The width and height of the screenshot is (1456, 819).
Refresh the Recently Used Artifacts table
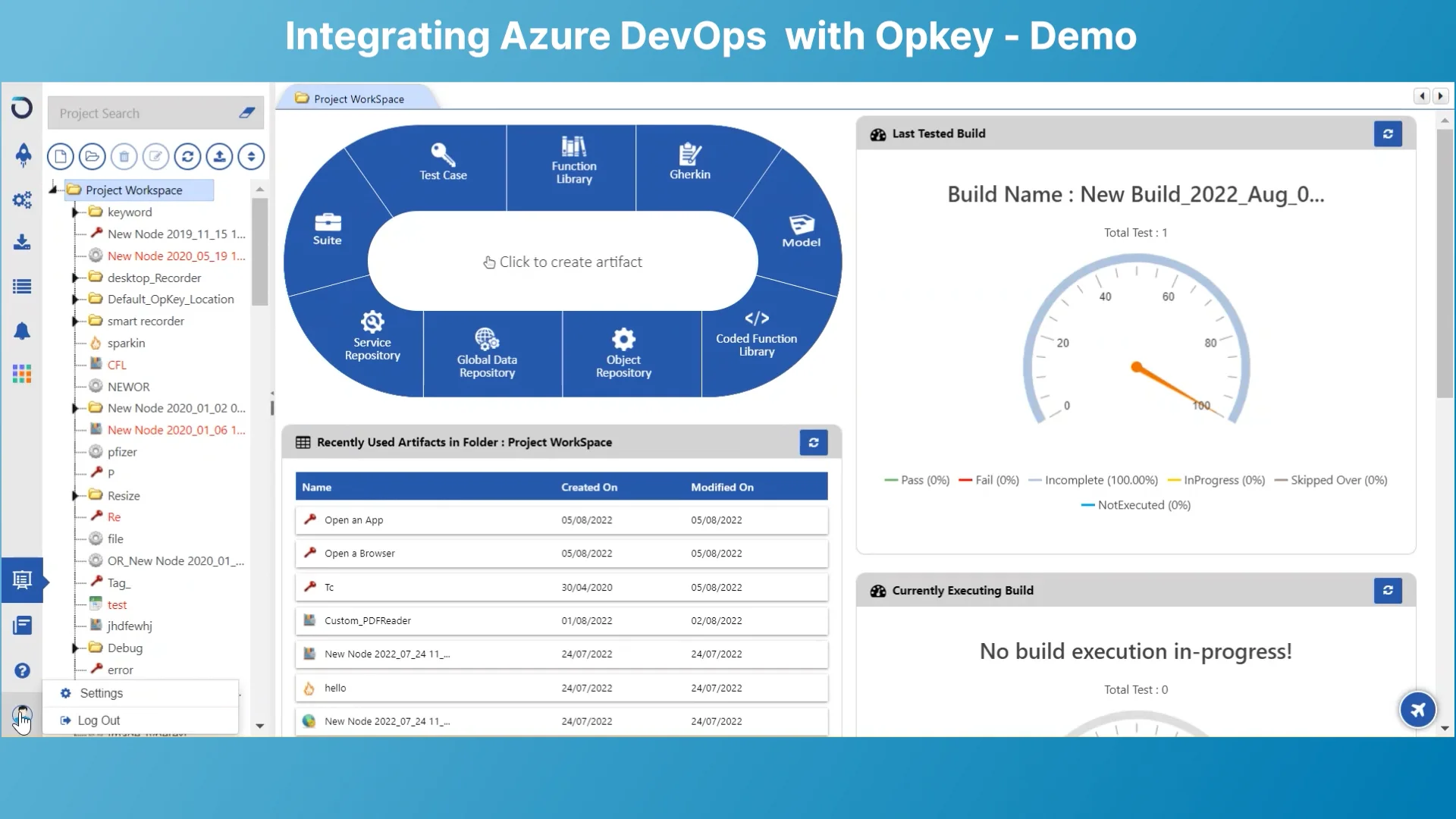pyautogui.click(x=814, y=442)
